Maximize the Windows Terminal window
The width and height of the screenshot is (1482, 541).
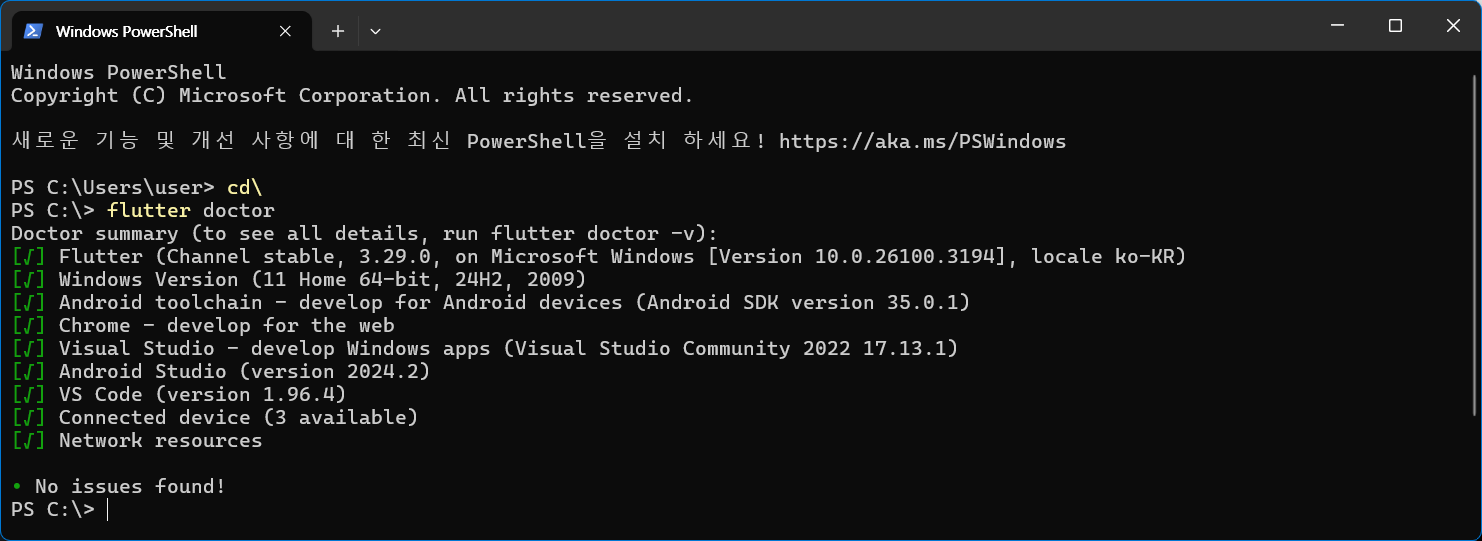click(1395, 26)
